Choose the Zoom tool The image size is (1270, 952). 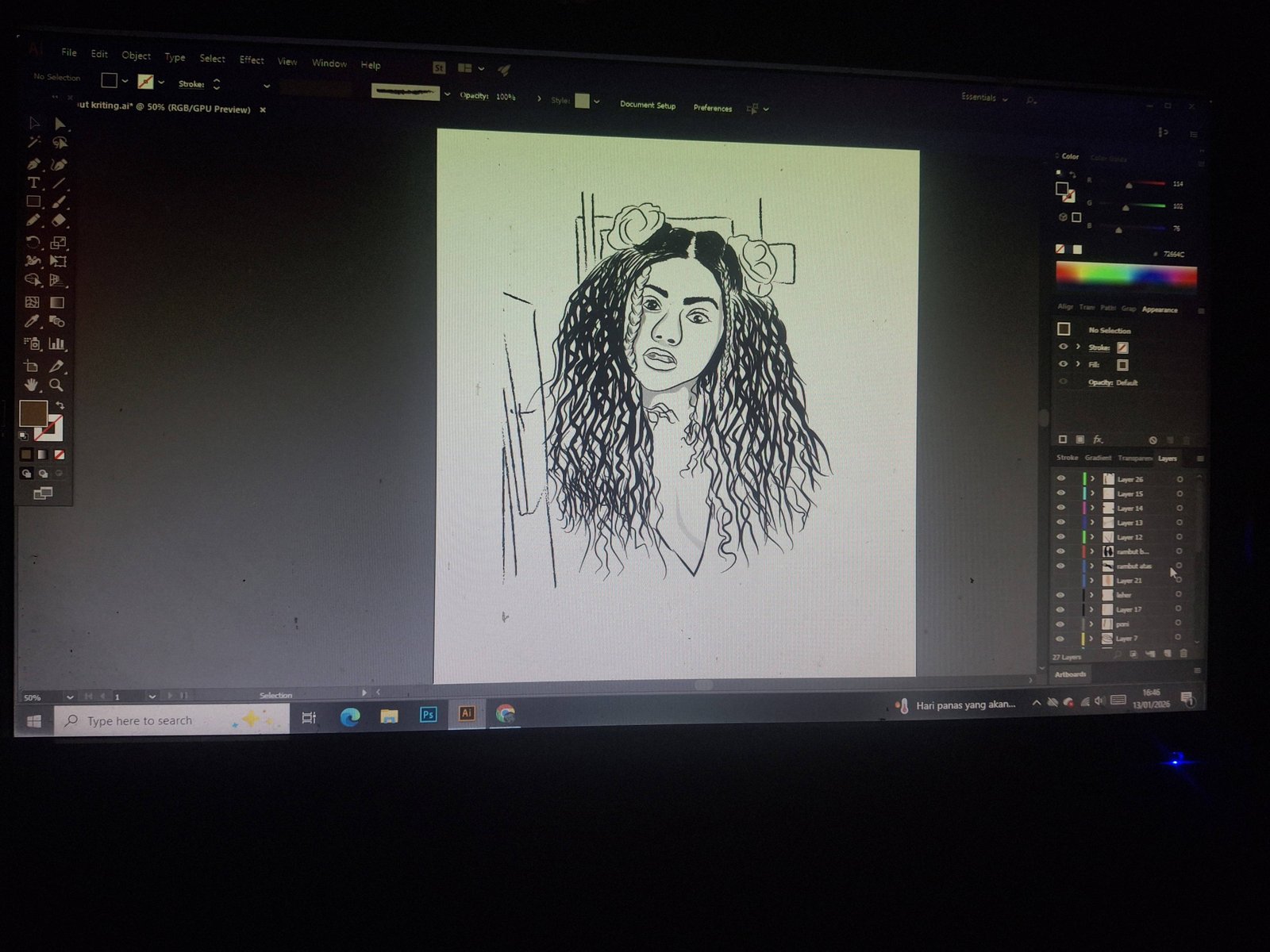56,385
